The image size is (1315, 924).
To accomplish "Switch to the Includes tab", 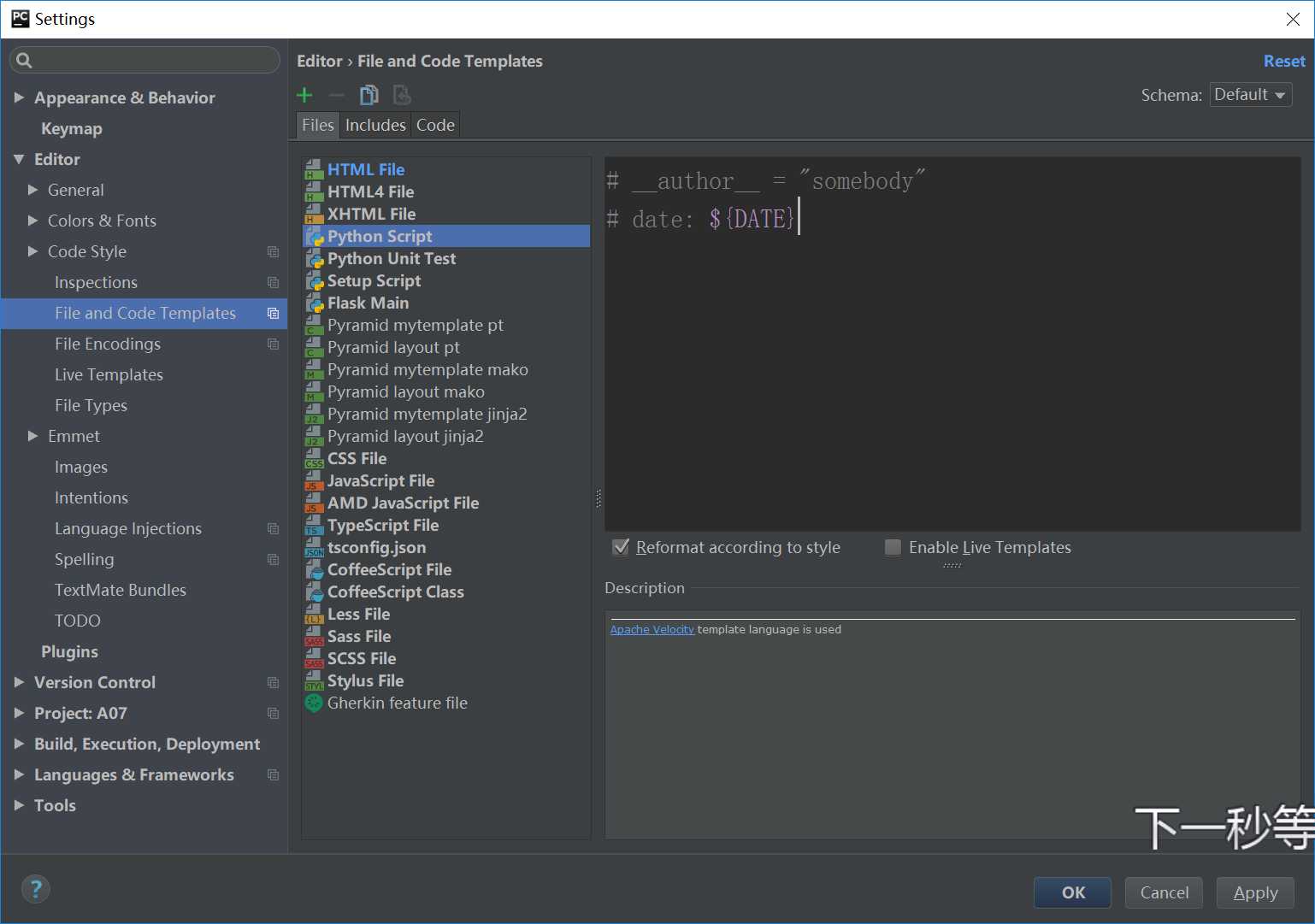I will (375, 126).
